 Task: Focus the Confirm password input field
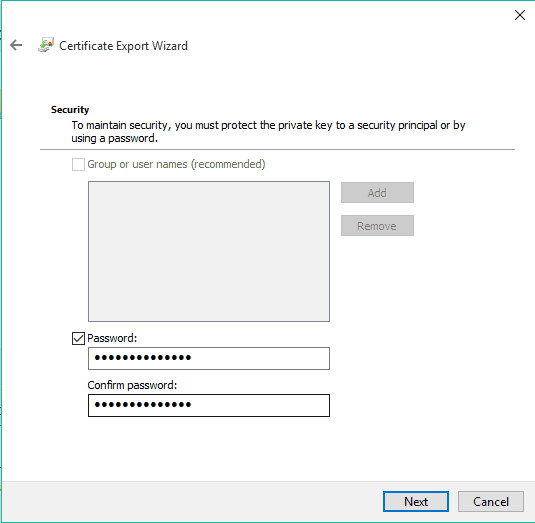click(209, 405)
